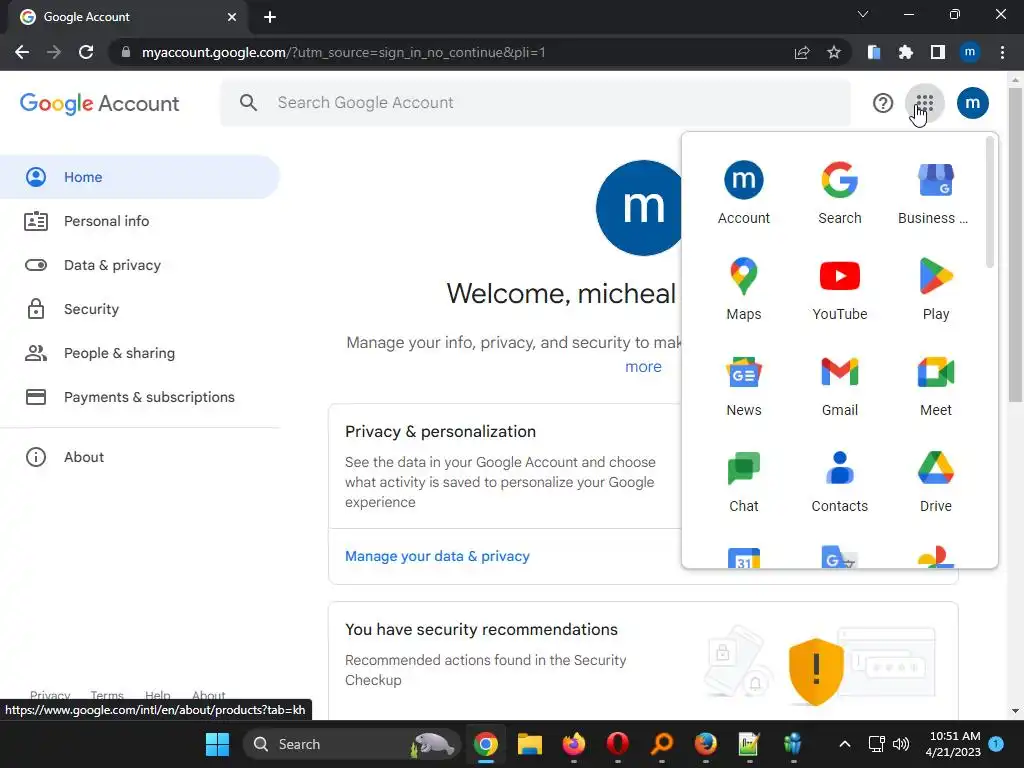This screenshot has width=1024, height=768.
Task: Open Drive from the apps panel
Action: (x=935, y=481)
